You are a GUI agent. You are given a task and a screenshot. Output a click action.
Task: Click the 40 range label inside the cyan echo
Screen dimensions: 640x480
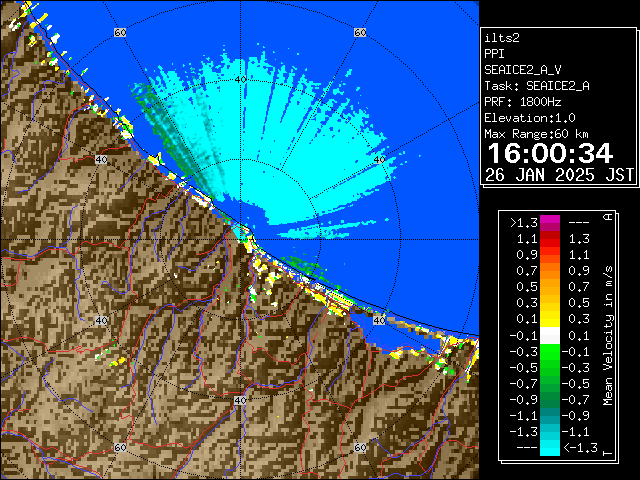pos(241,80)
